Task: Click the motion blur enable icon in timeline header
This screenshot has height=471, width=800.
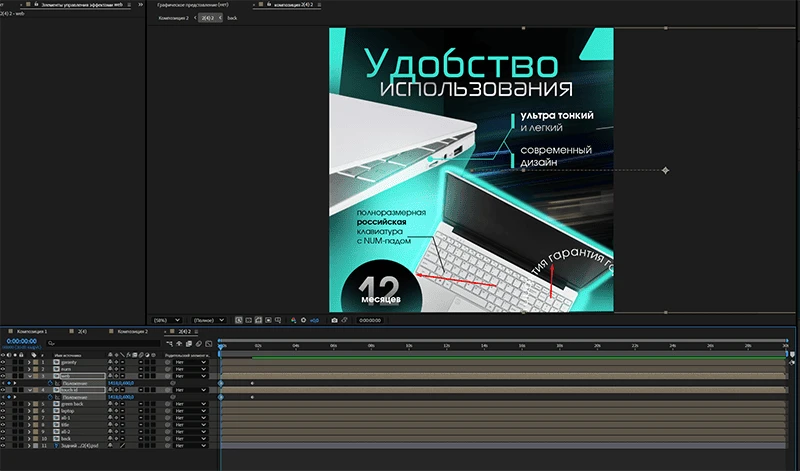Action: 198,344
